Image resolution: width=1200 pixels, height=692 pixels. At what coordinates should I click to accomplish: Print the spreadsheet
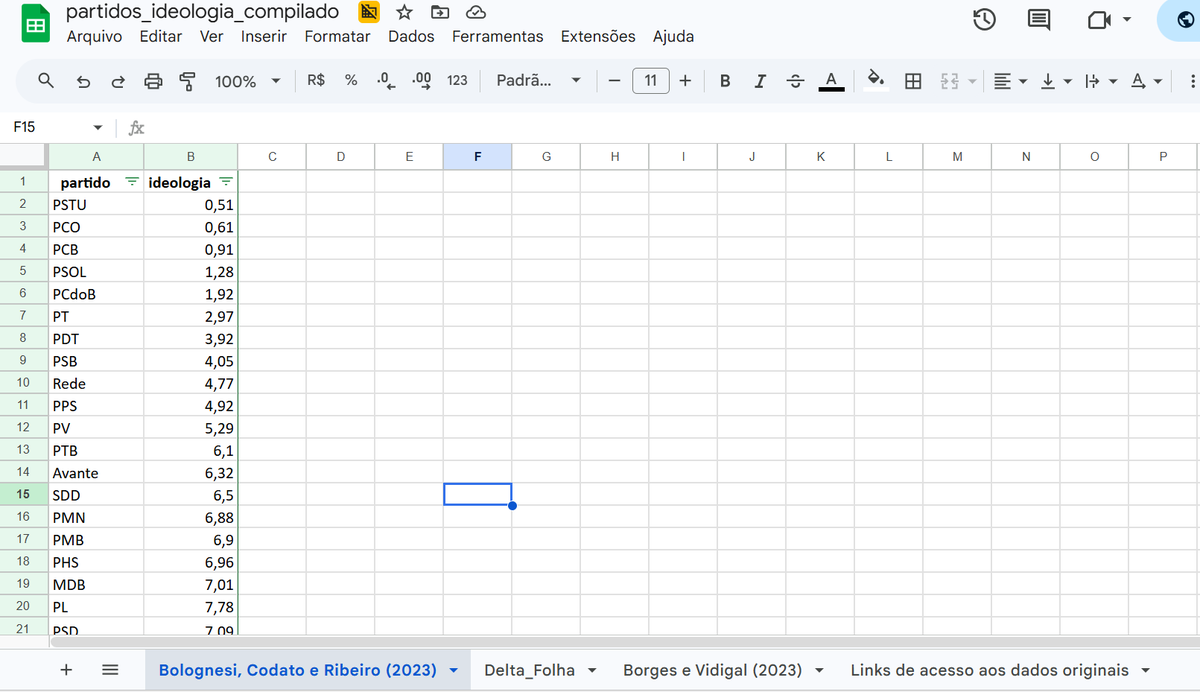pyautogui.click(x=153, y=81)
